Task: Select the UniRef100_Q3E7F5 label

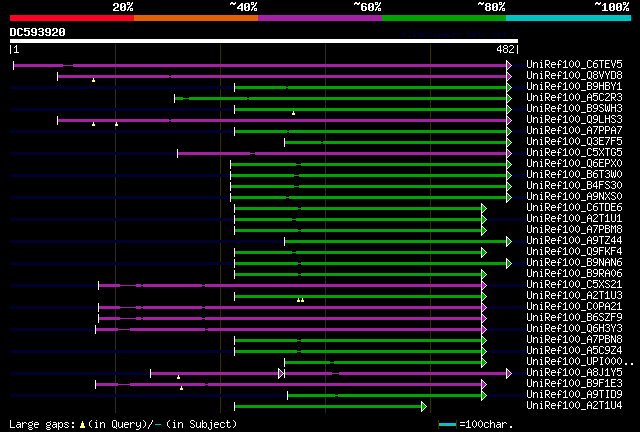Action: point(574,142)
